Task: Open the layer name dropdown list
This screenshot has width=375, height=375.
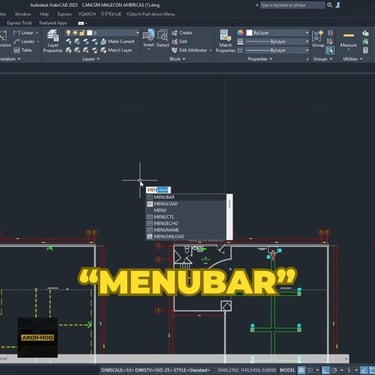Action: pos(137,33)
